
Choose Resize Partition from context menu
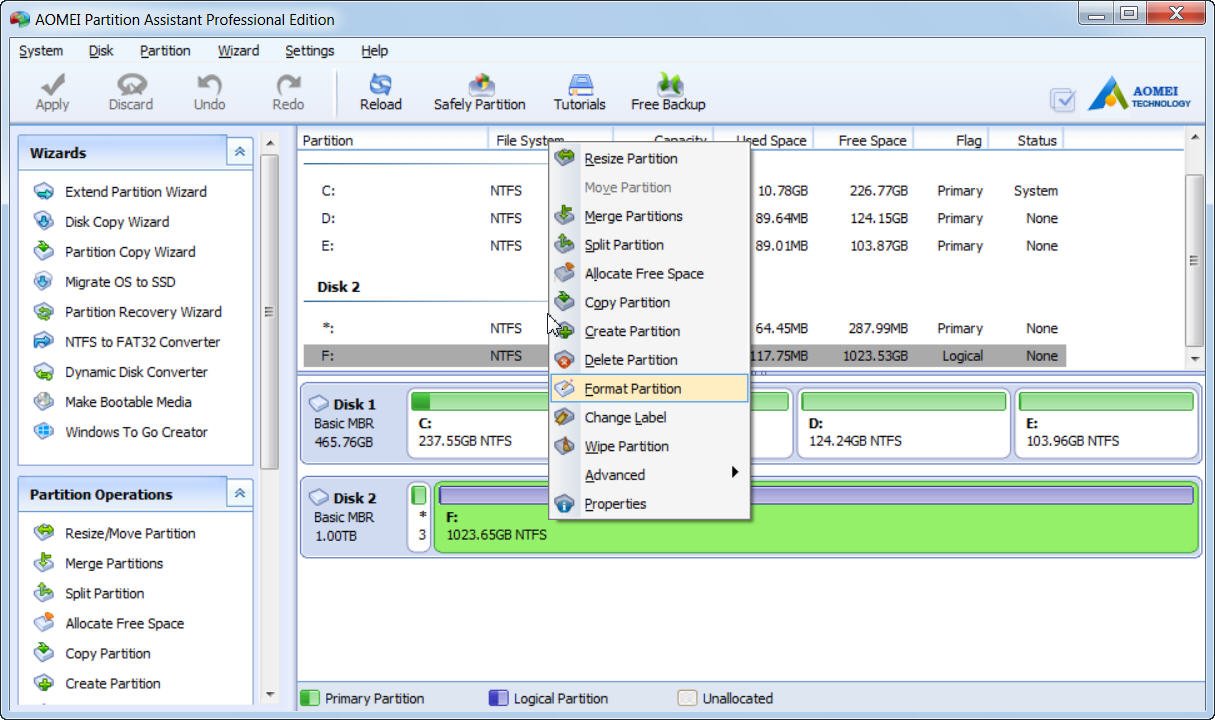[649, 158]
